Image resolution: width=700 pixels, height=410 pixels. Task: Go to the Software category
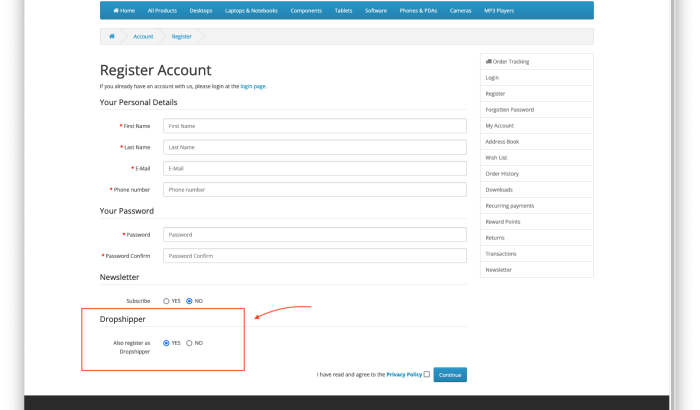pyautogui.click(x=376, y=10)
